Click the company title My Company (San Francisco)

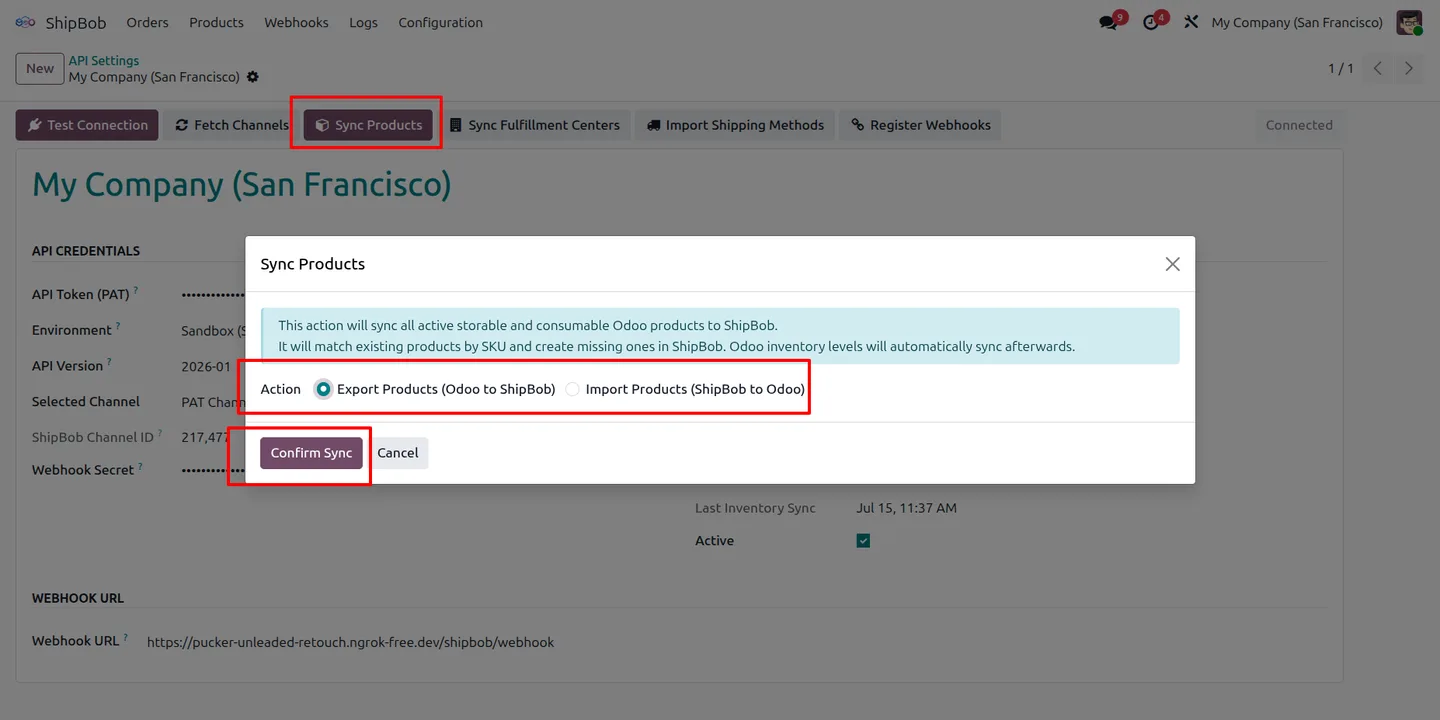tap(242, 185)
